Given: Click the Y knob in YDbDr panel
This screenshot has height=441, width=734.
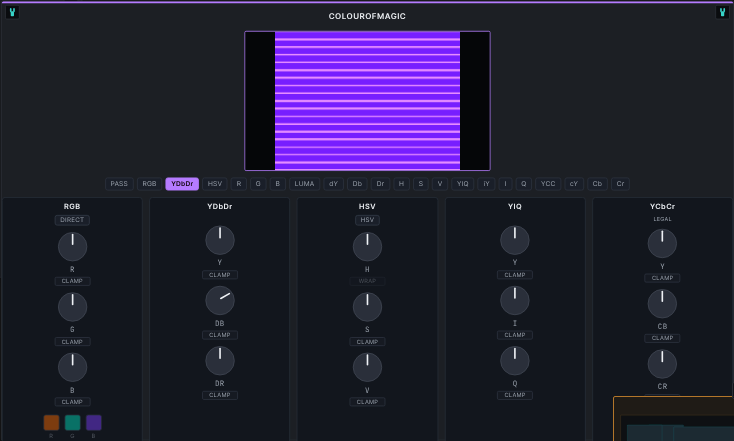Looking at the screenshot, I should [x=220, y=240].
